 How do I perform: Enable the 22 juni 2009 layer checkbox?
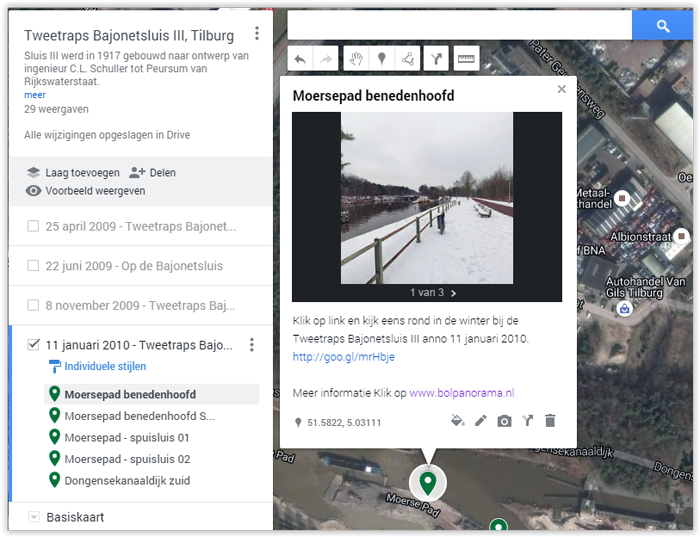click(33, 266)
